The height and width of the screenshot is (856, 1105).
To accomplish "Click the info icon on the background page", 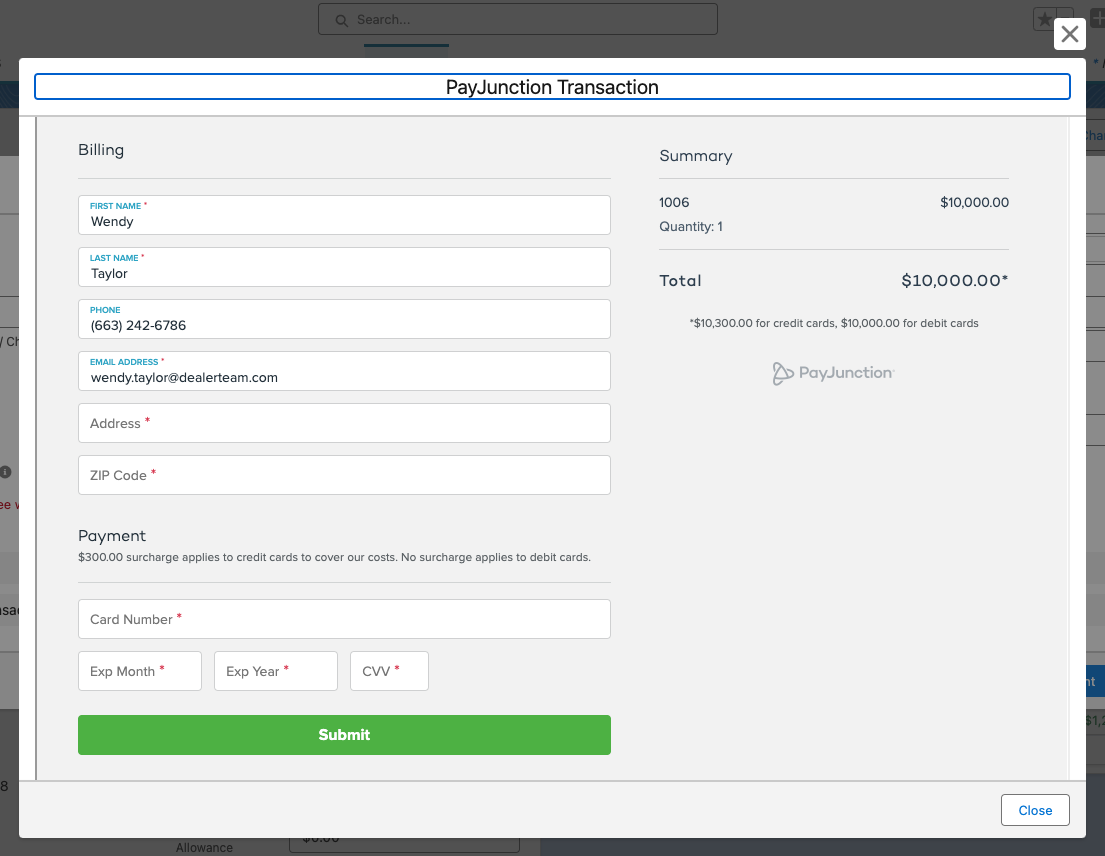I will 6,472.
